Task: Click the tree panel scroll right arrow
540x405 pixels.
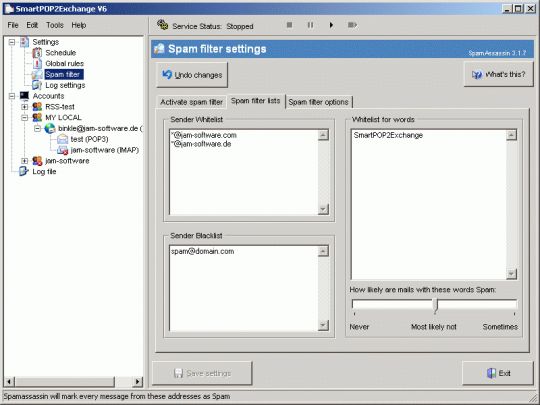Action: tap(137, 381)
